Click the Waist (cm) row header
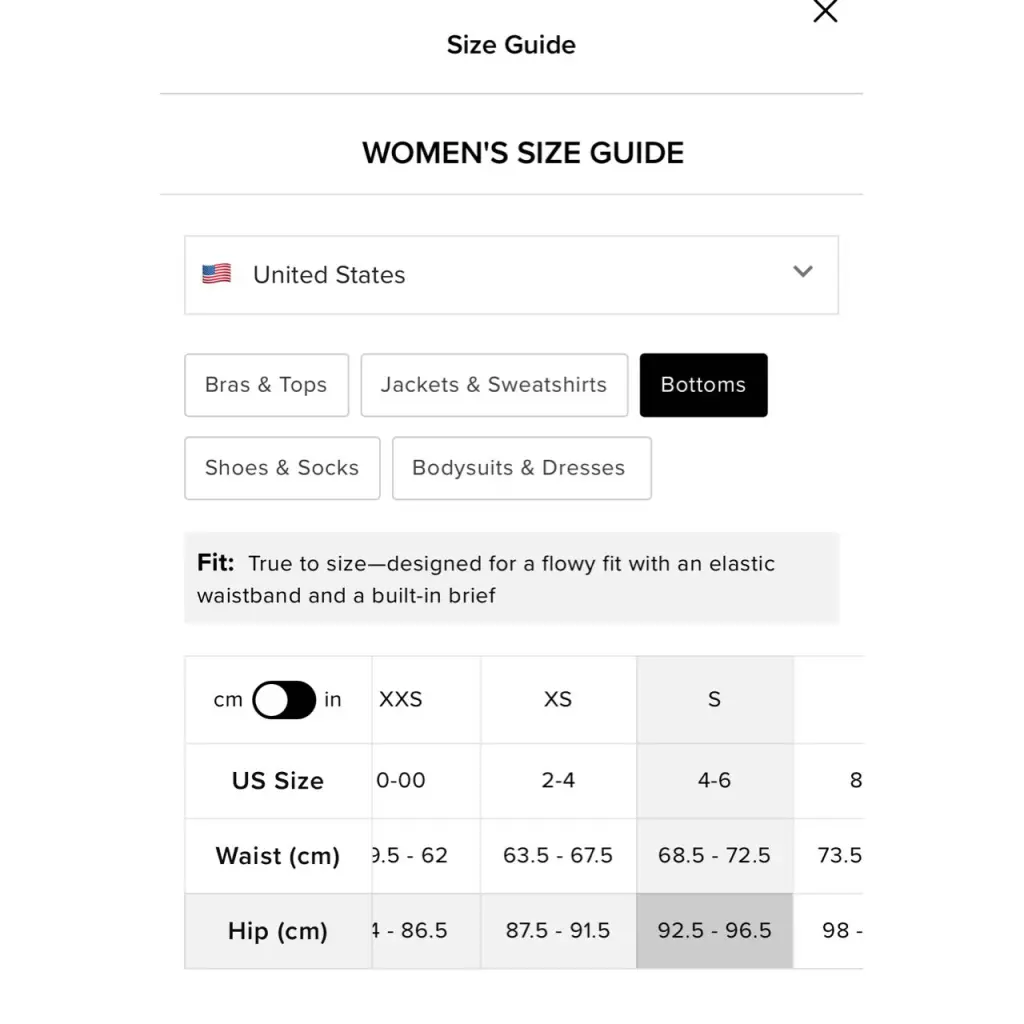 tap(278, 856)
